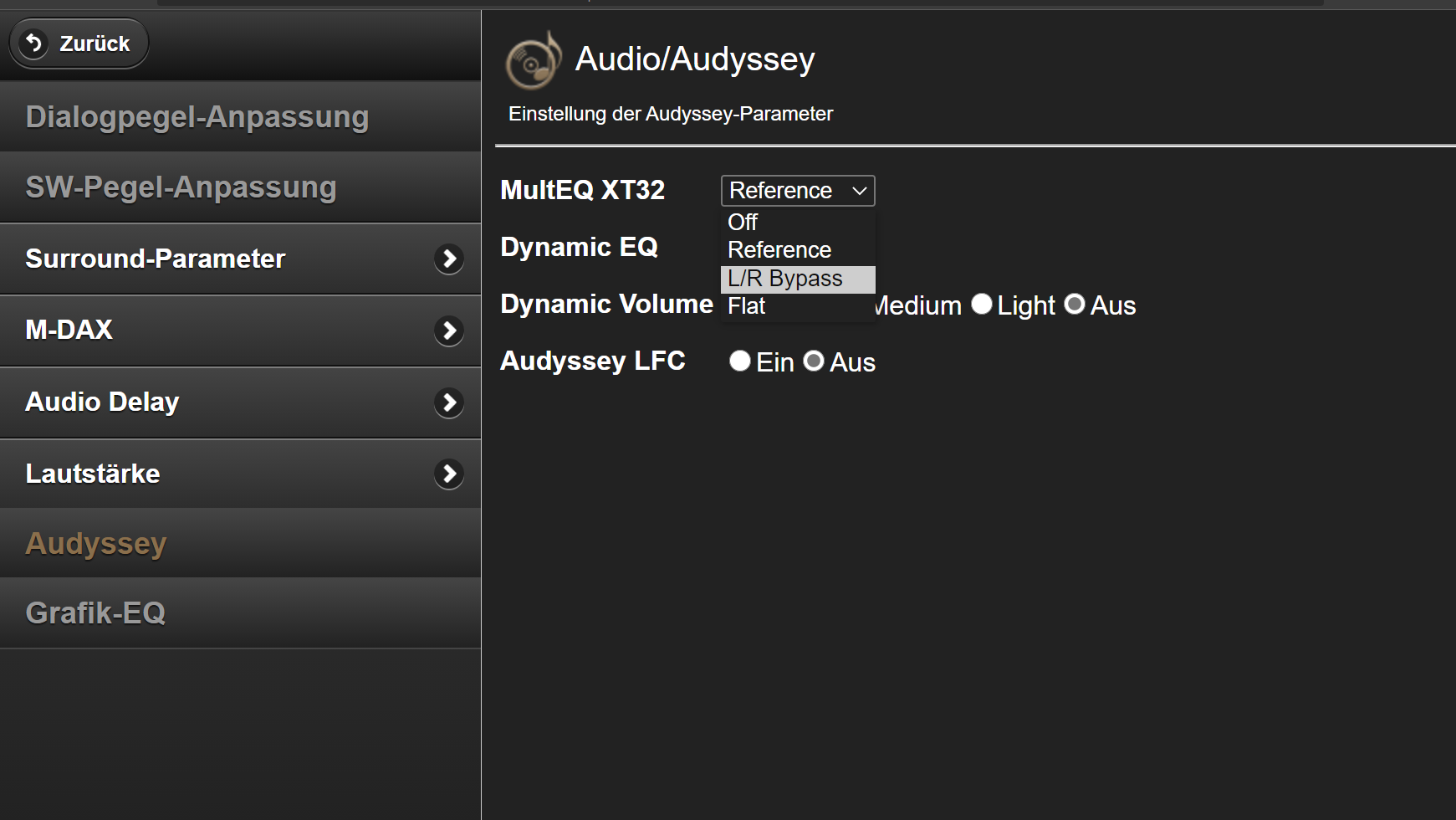Open the Surround-Parameter chevron arrow
Image resolution: width=1456 pixels, height=820 pixels.
pos(449,259)
